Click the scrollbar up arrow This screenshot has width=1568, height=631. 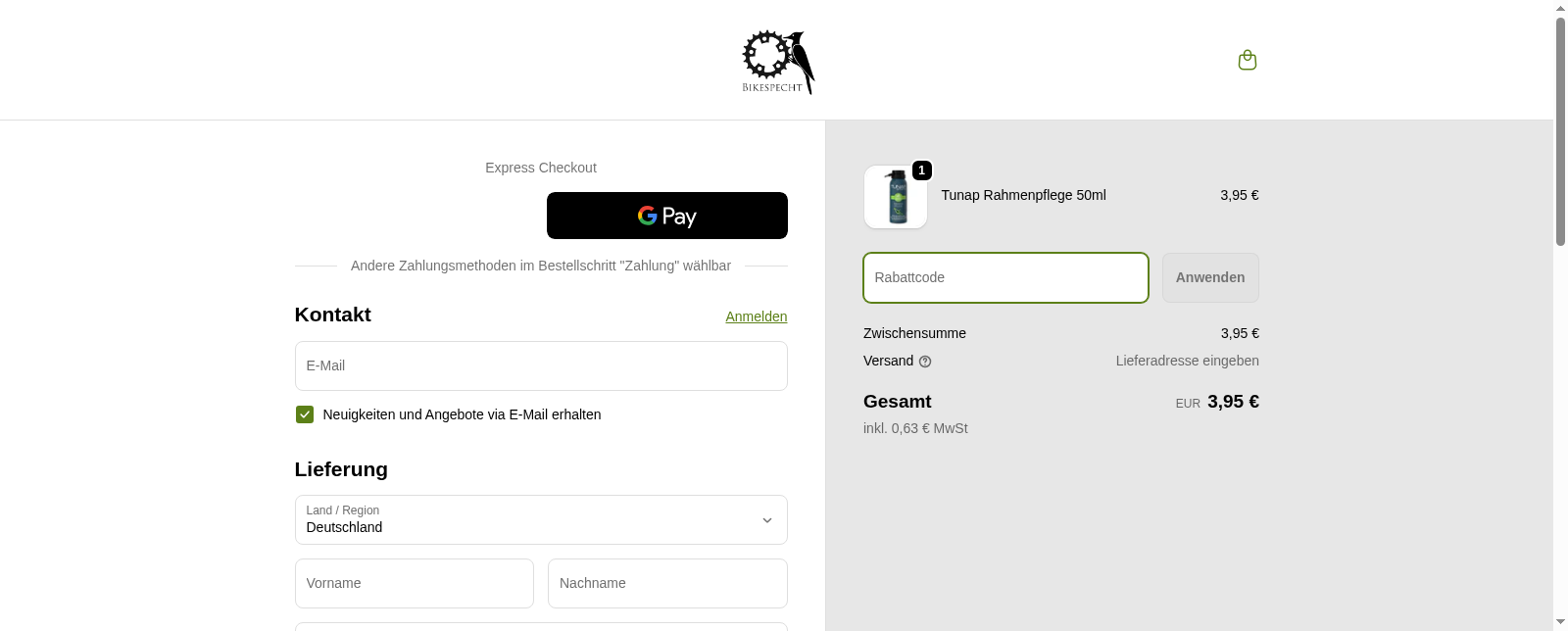point(1560,8)
